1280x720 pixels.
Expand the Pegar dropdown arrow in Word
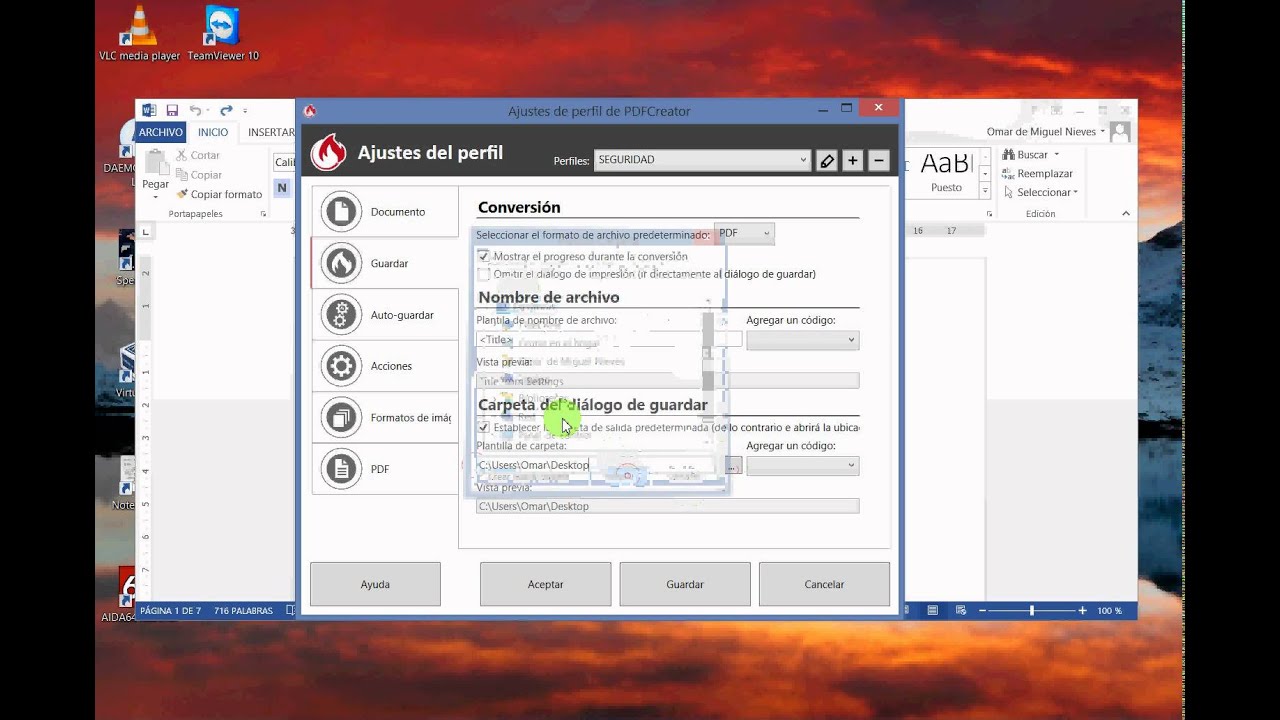click(155, 197)
